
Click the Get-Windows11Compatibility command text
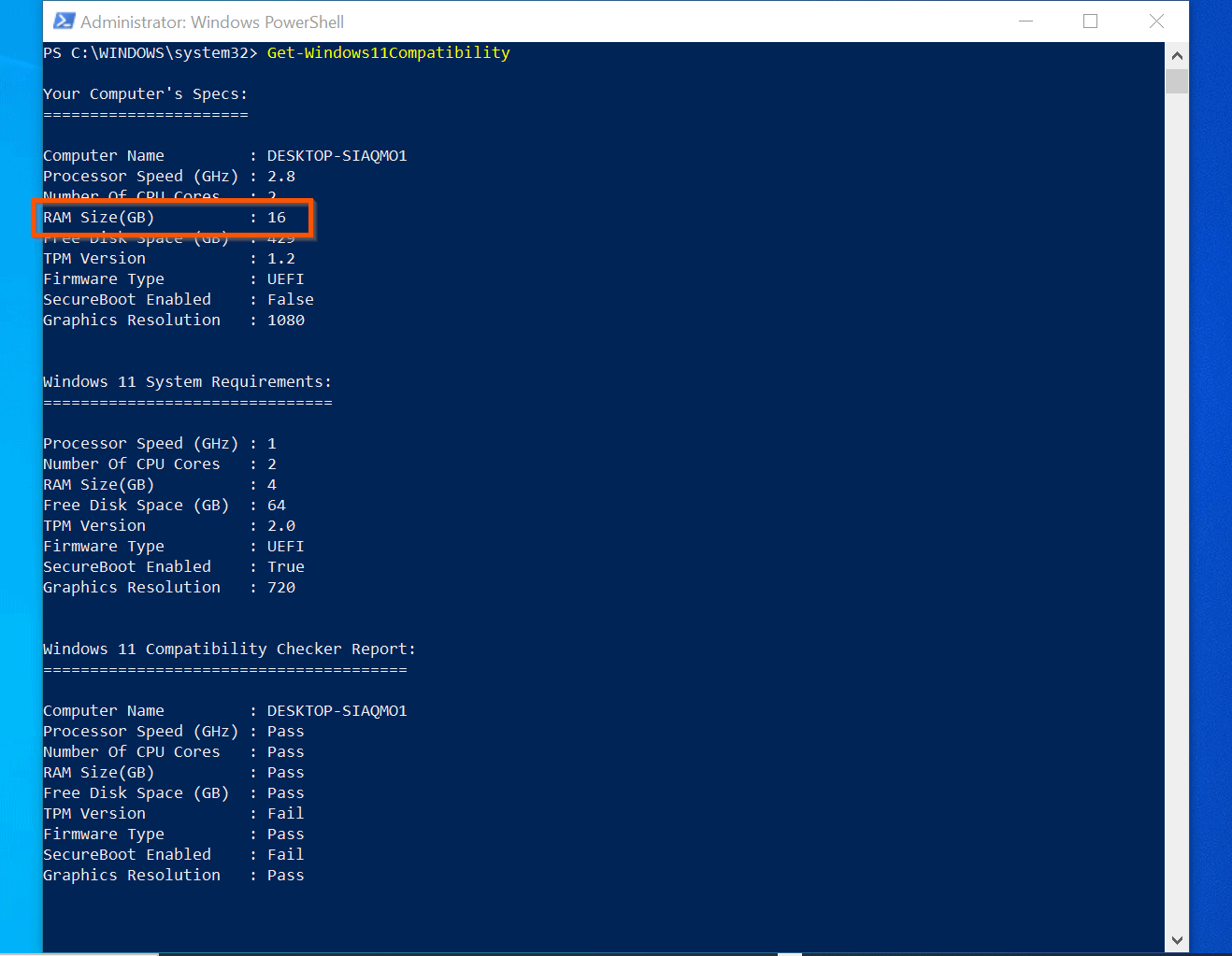click(388, 53)
